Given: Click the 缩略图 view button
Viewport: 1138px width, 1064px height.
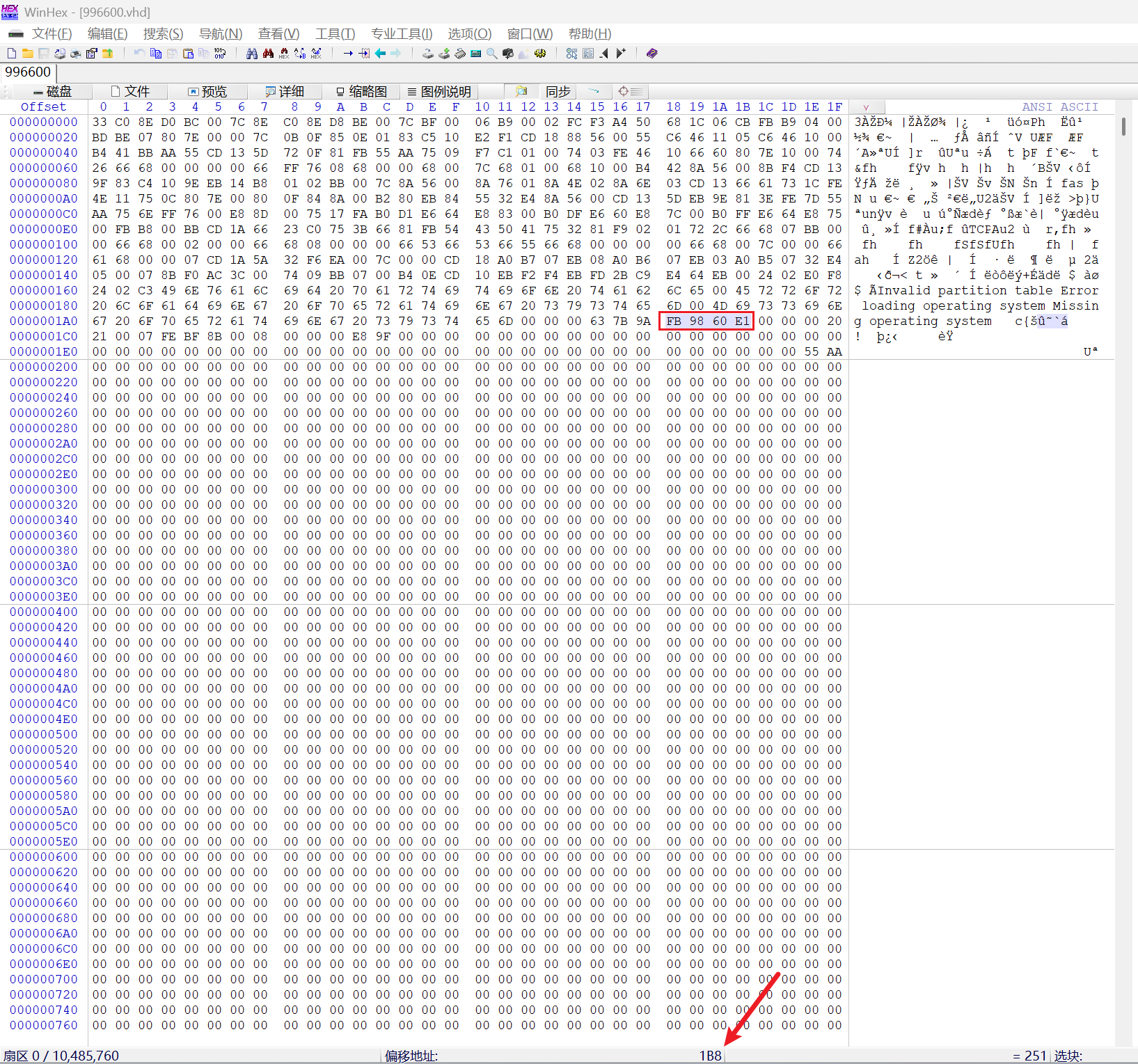Looking at the screenshot, I should (x=361, y=91).
